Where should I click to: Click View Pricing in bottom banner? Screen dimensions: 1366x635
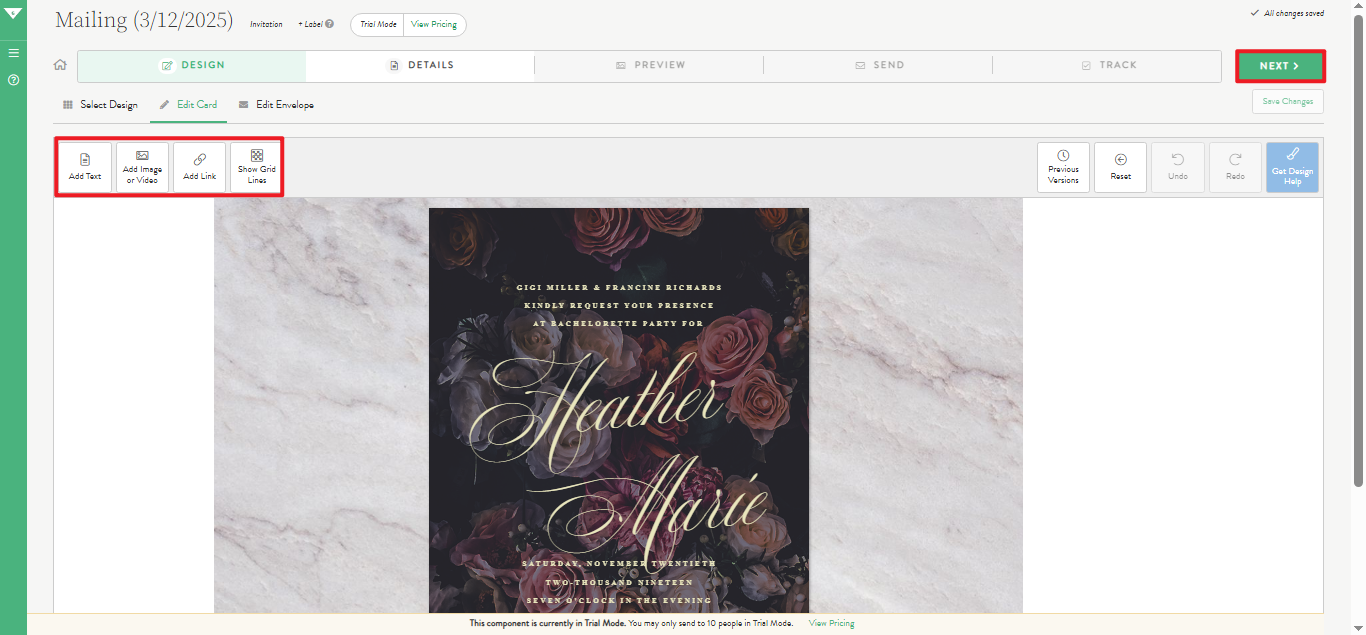tap(831, 623)
